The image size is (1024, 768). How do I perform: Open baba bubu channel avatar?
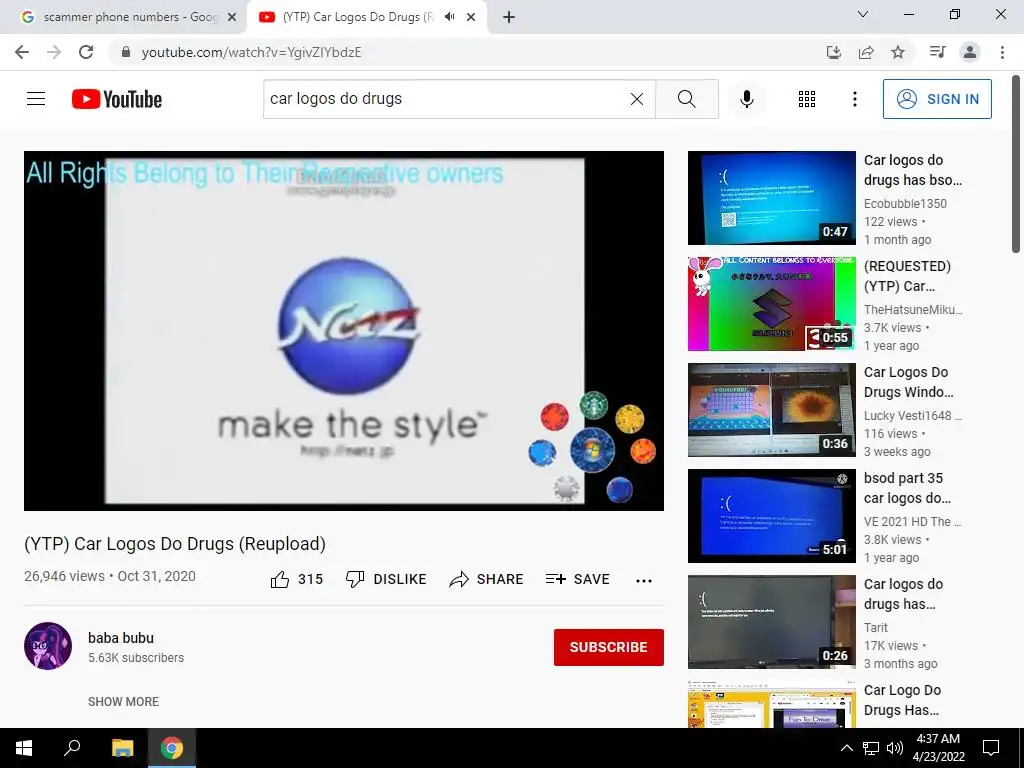click(x=48, y=646)
